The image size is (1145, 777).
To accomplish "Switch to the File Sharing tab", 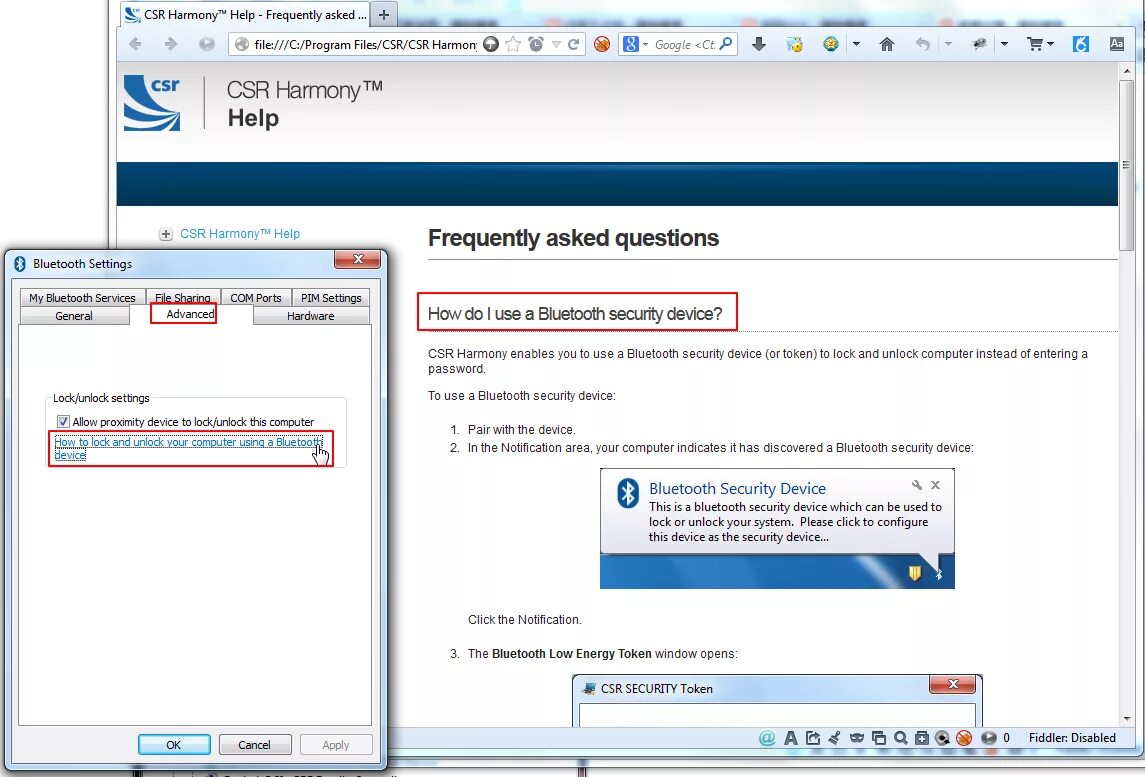I will [x=183, y=297].
